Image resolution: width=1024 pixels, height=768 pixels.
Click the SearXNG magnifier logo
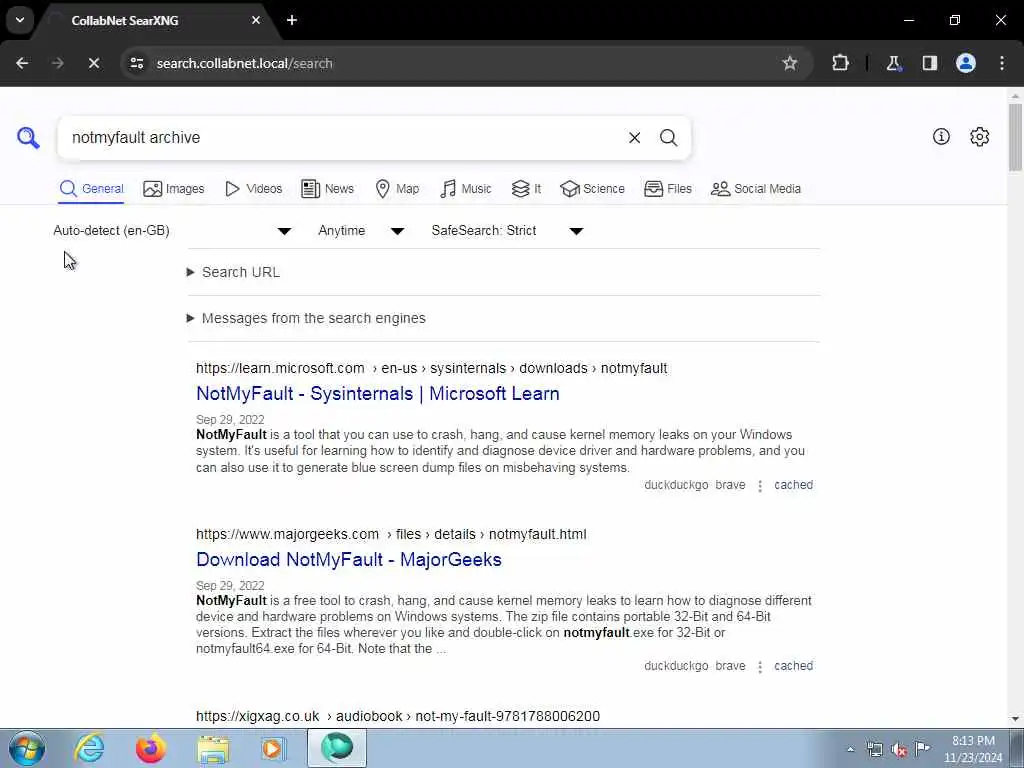coord(28,138)
